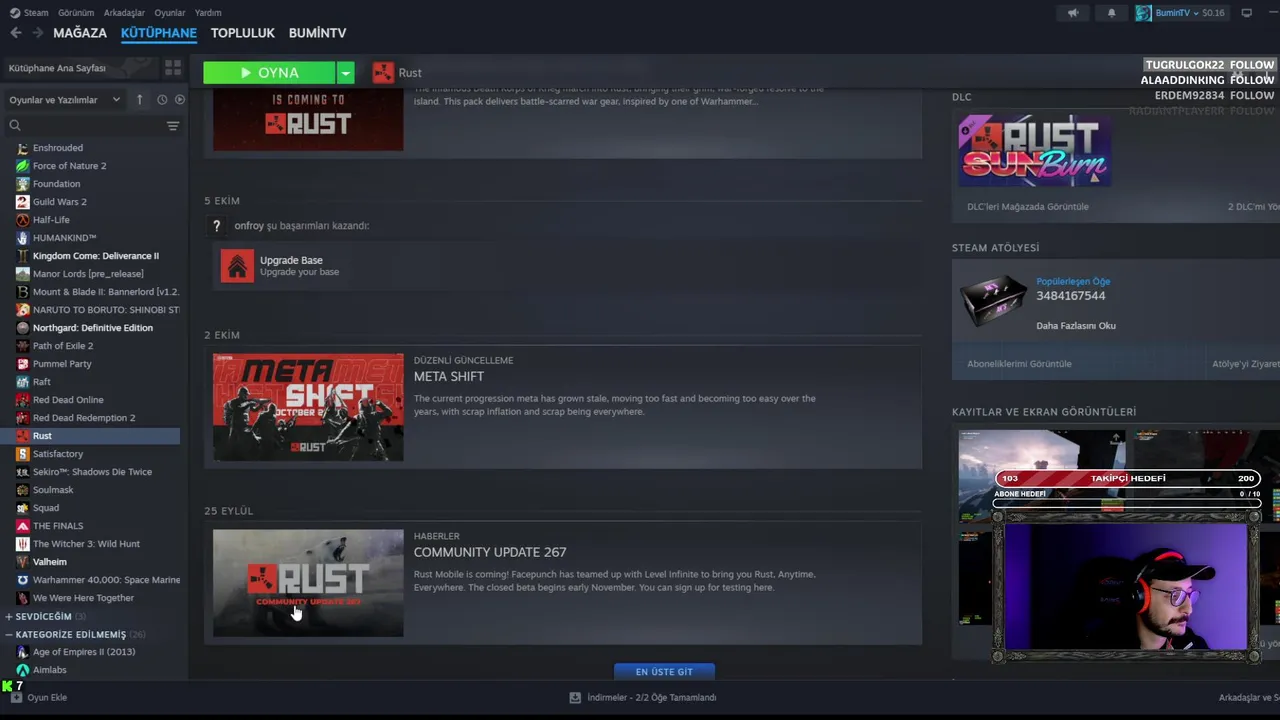Open the Yardım menu
This screenshot has height=720, width=1280.
[x=208, y=13]
